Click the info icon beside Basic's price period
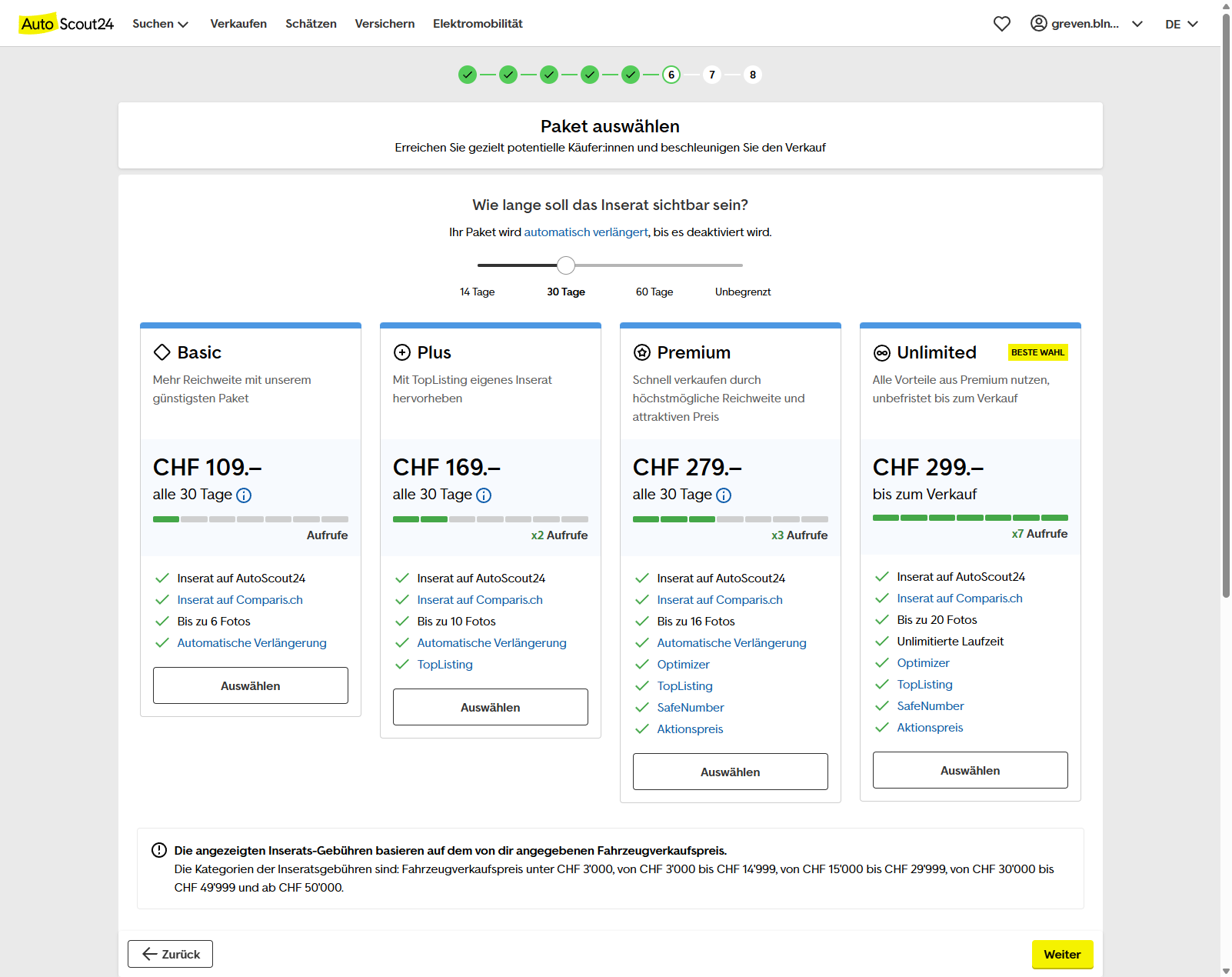 (244, 495)
